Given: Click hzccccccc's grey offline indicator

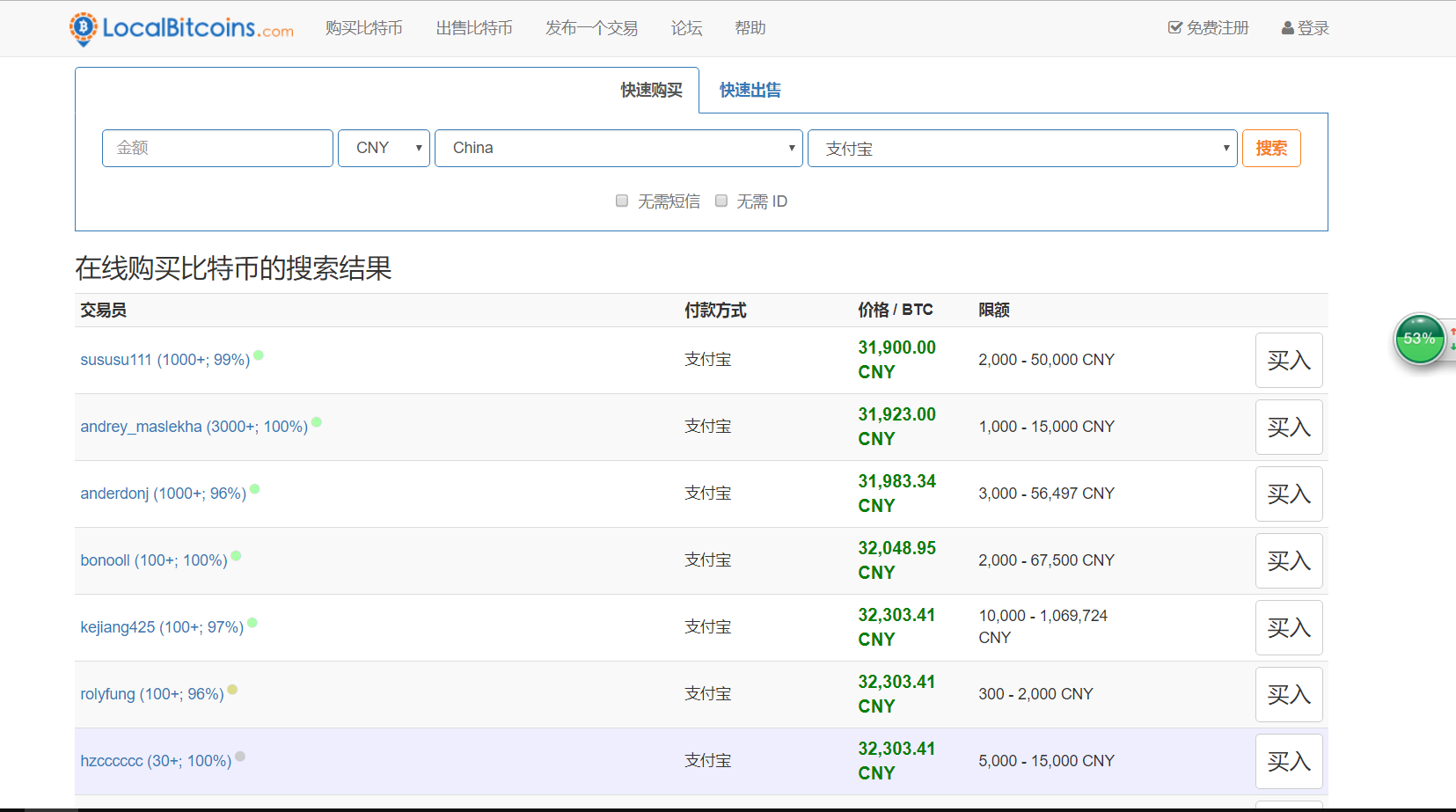Looking at the screenshot, I should 239,755.
